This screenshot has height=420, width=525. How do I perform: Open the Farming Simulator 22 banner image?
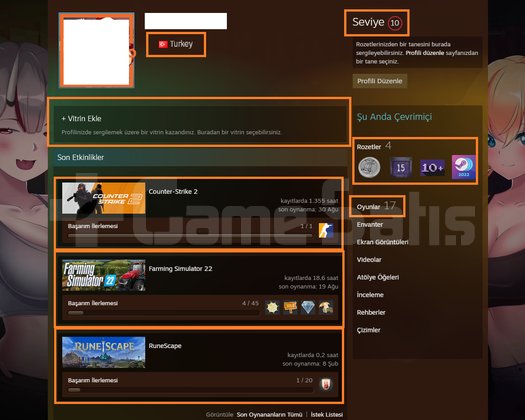[103, 275]
